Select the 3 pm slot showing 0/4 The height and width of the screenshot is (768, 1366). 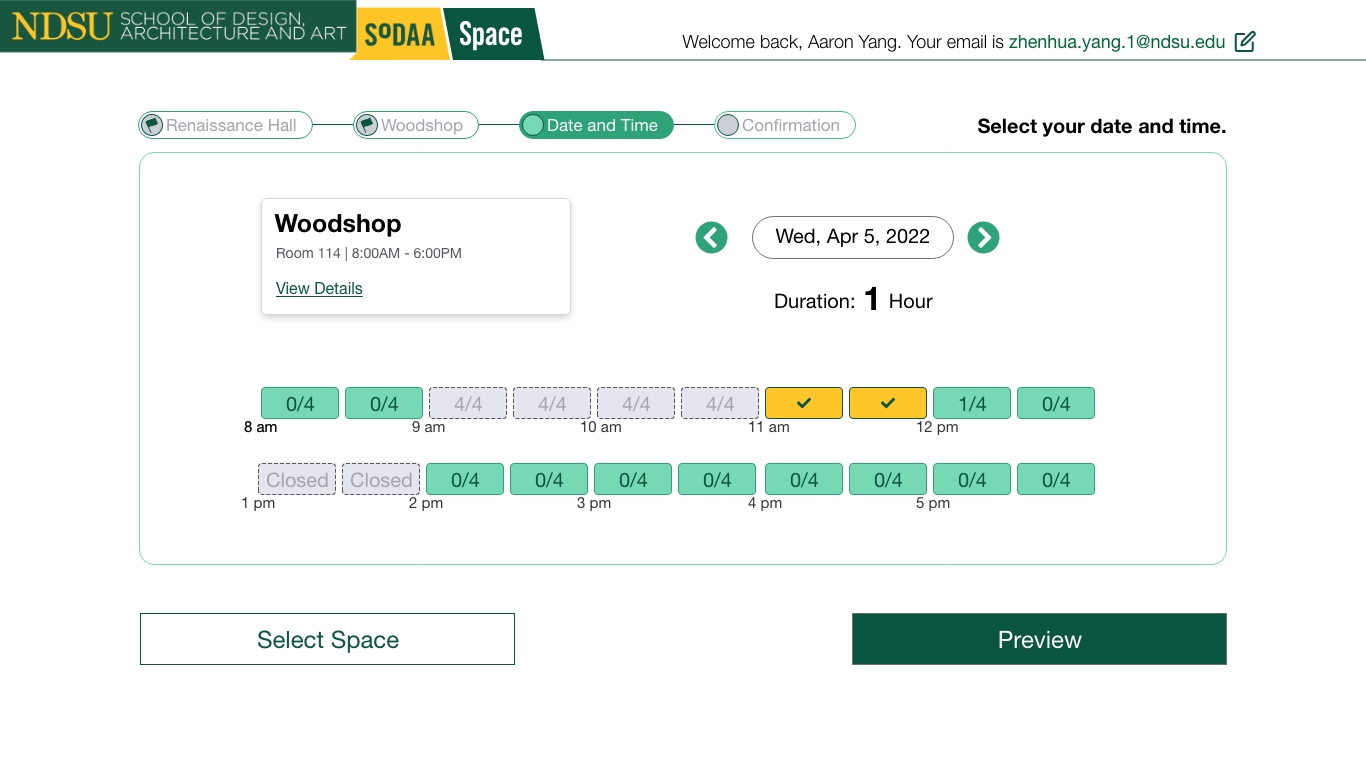[633, 479]
